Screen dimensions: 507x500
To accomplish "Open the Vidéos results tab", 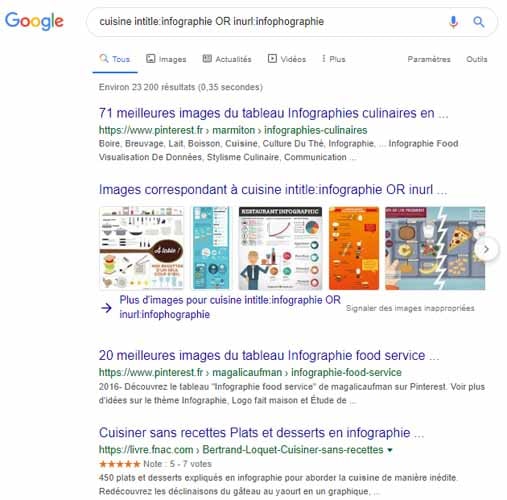I will pos(287,59).
